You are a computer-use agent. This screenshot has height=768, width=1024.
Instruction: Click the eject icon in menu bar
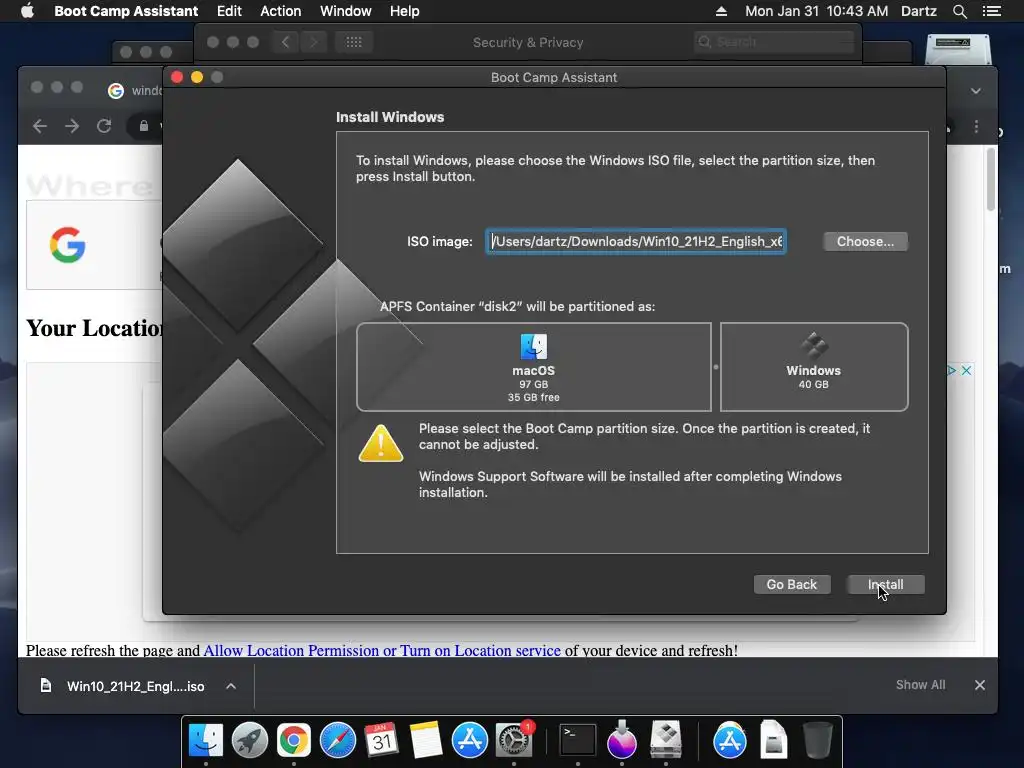[x=721, y=11]
